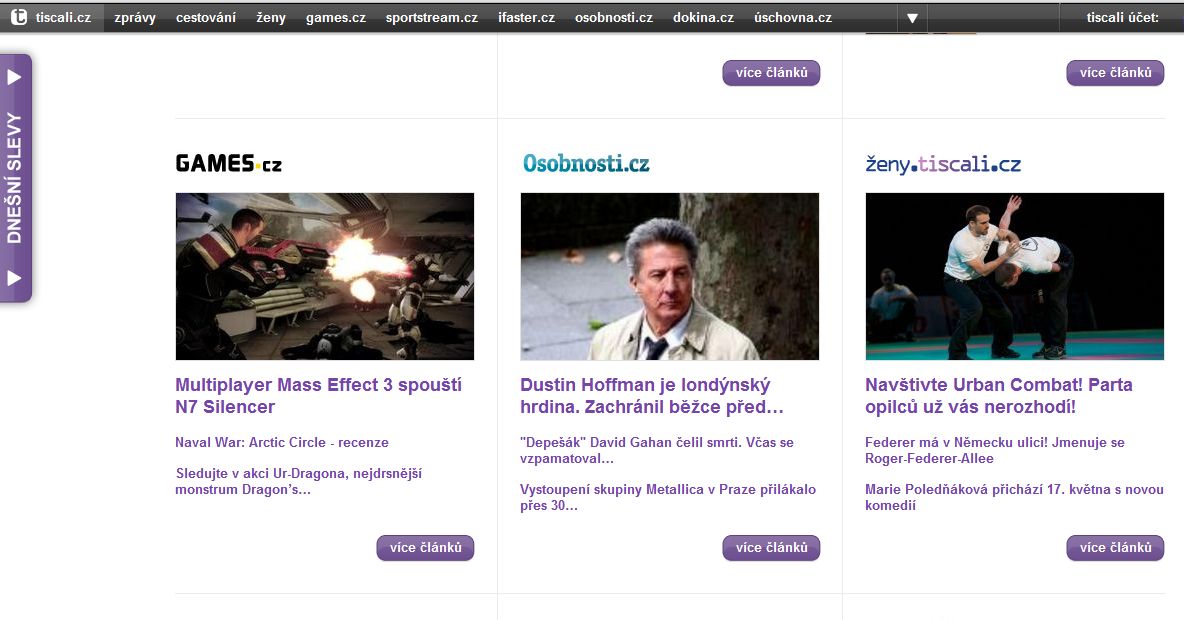Expand the navbar dropdown arrow for more sites

[912, 18]
